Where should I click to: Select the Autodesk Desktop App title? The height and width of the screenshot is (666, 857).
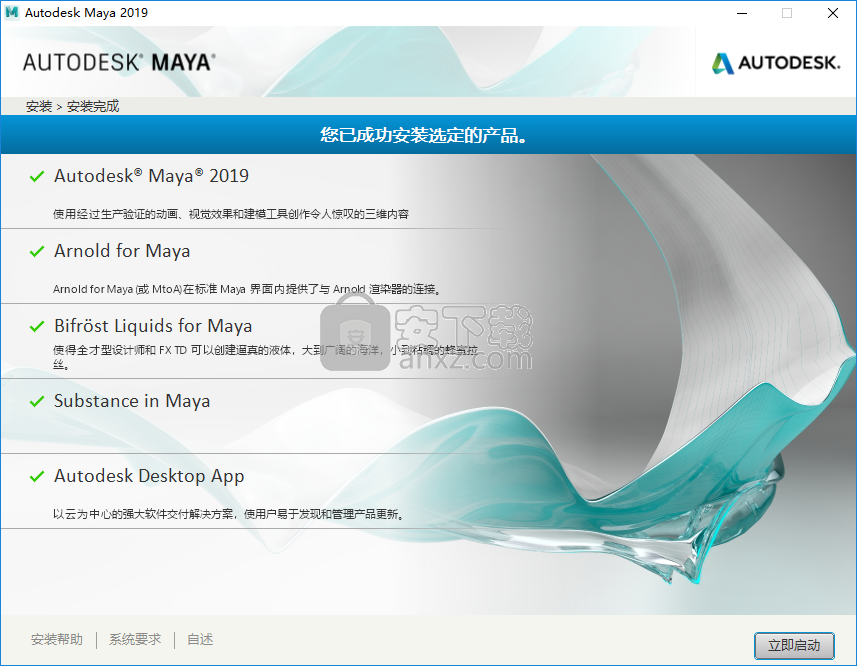(149, 476)
